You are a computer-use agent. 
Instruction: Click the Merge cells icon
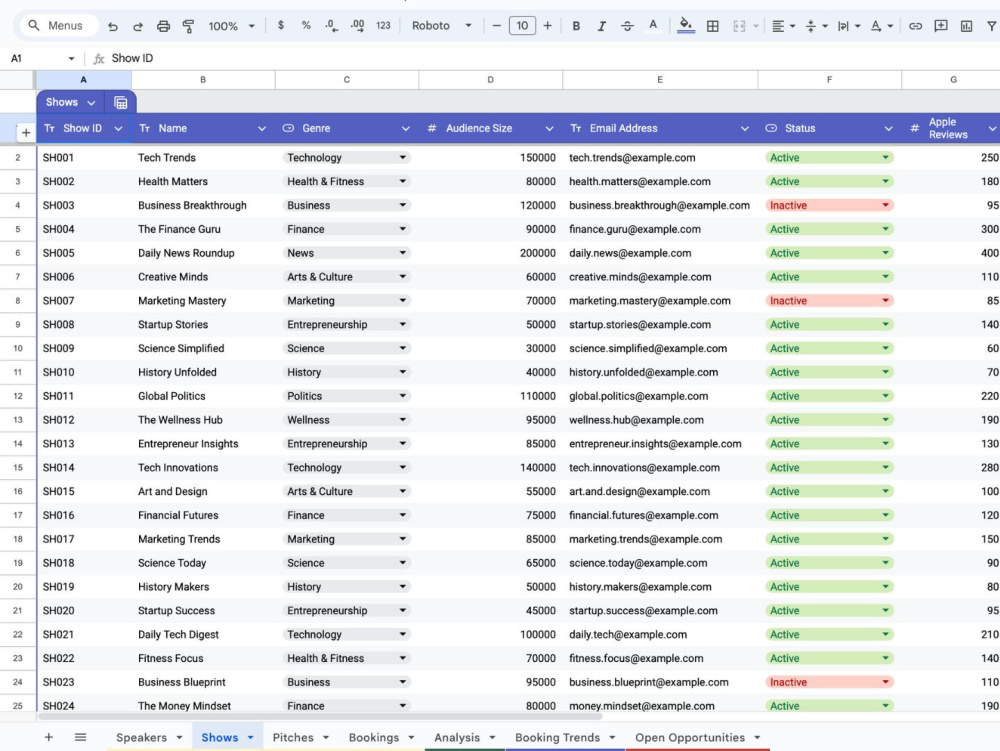(x=739, y=26)
